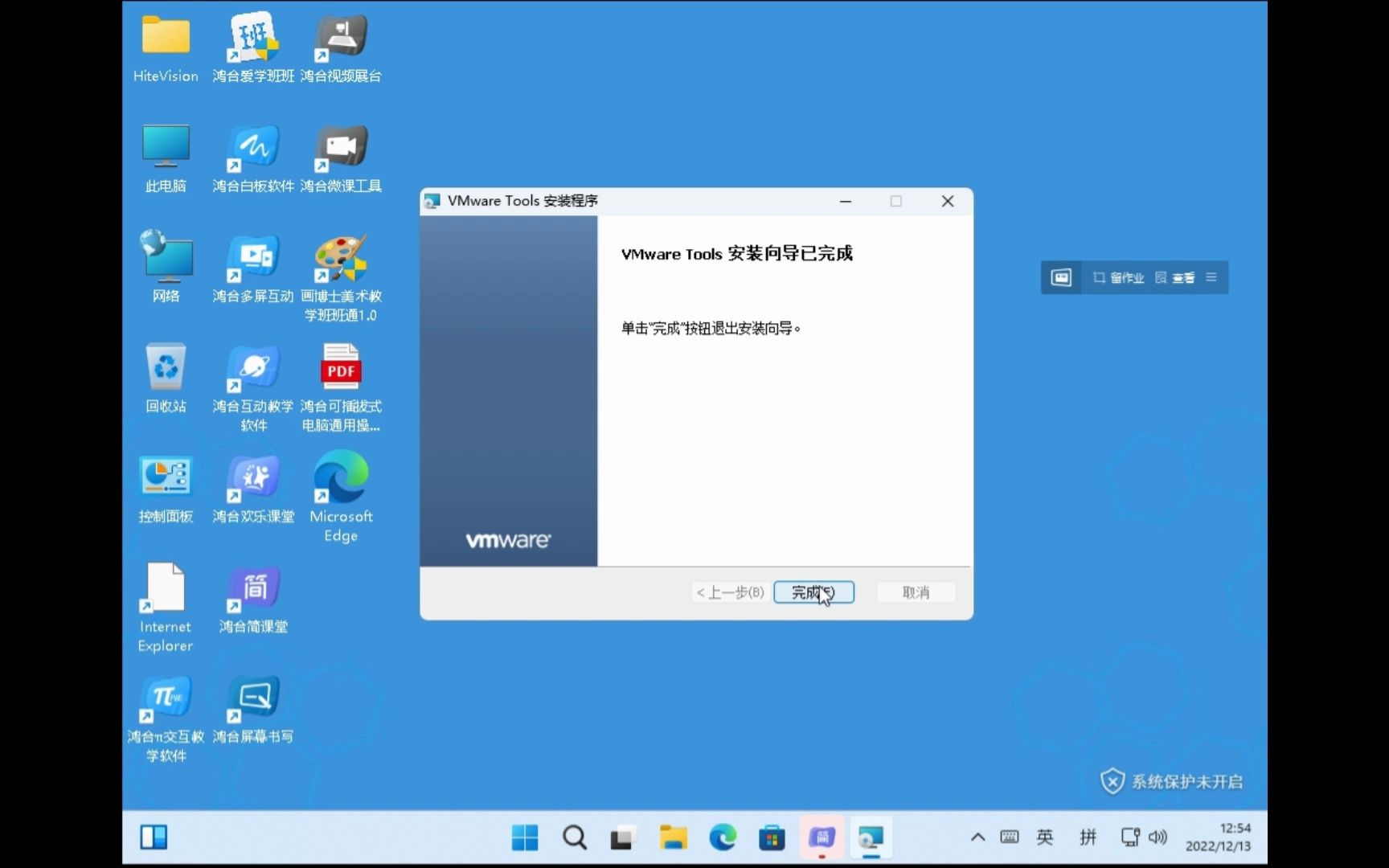Open the 鸿合互动教学软件 desktop shortcut
This screenshot has height=868, width=1389.
253,388
